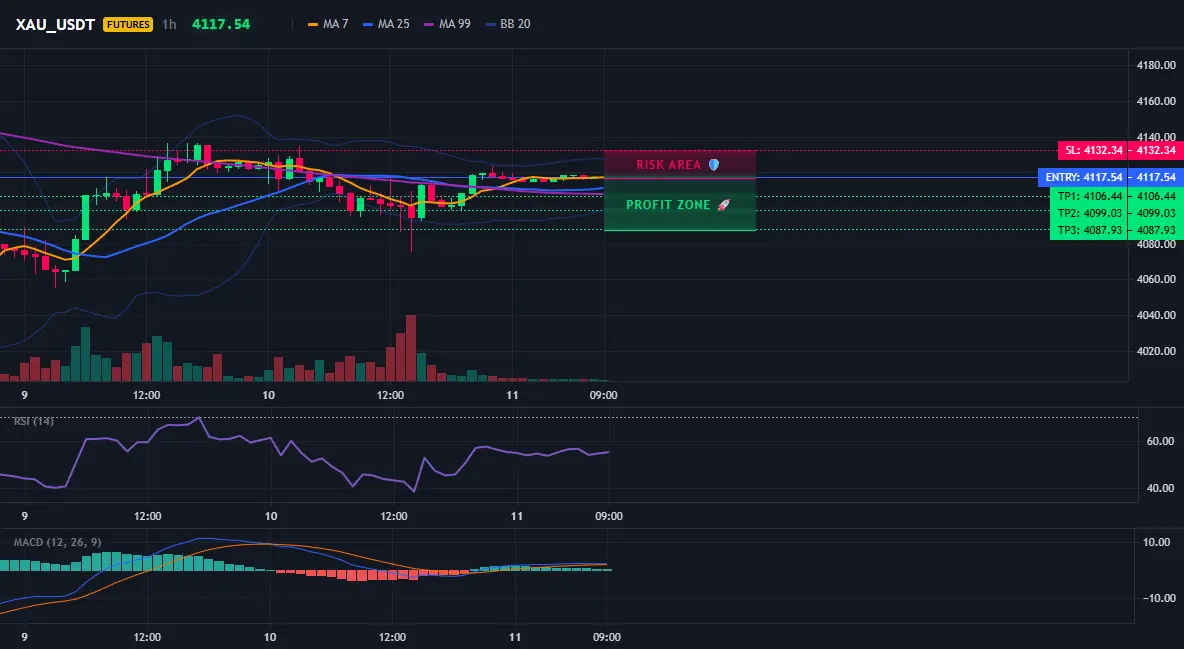Click the blue MA 25 color dash
The width and height of the screenshot is (1184, 649).
click(x=368, y=24)
